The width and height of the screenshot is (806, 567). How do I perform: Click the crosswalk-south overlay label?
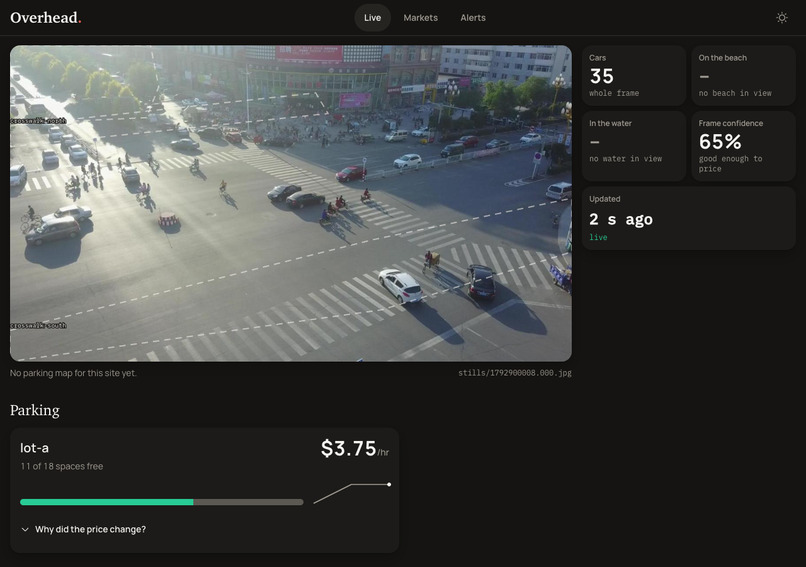tap(39, 325)
